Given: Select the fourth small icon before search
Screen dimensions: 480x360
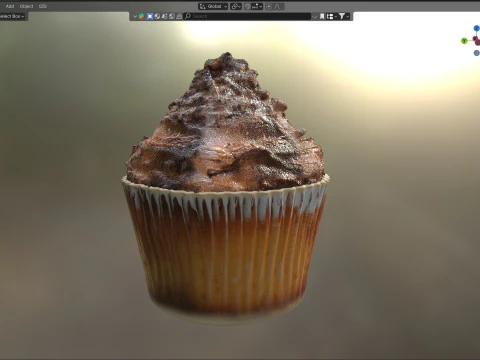Looking at the screenshot, I should [164, 16].
